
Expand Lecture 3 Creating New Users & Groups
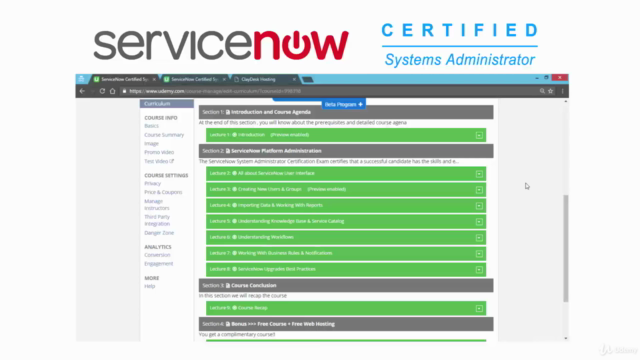pyautogui.click(x=479, y=190)
